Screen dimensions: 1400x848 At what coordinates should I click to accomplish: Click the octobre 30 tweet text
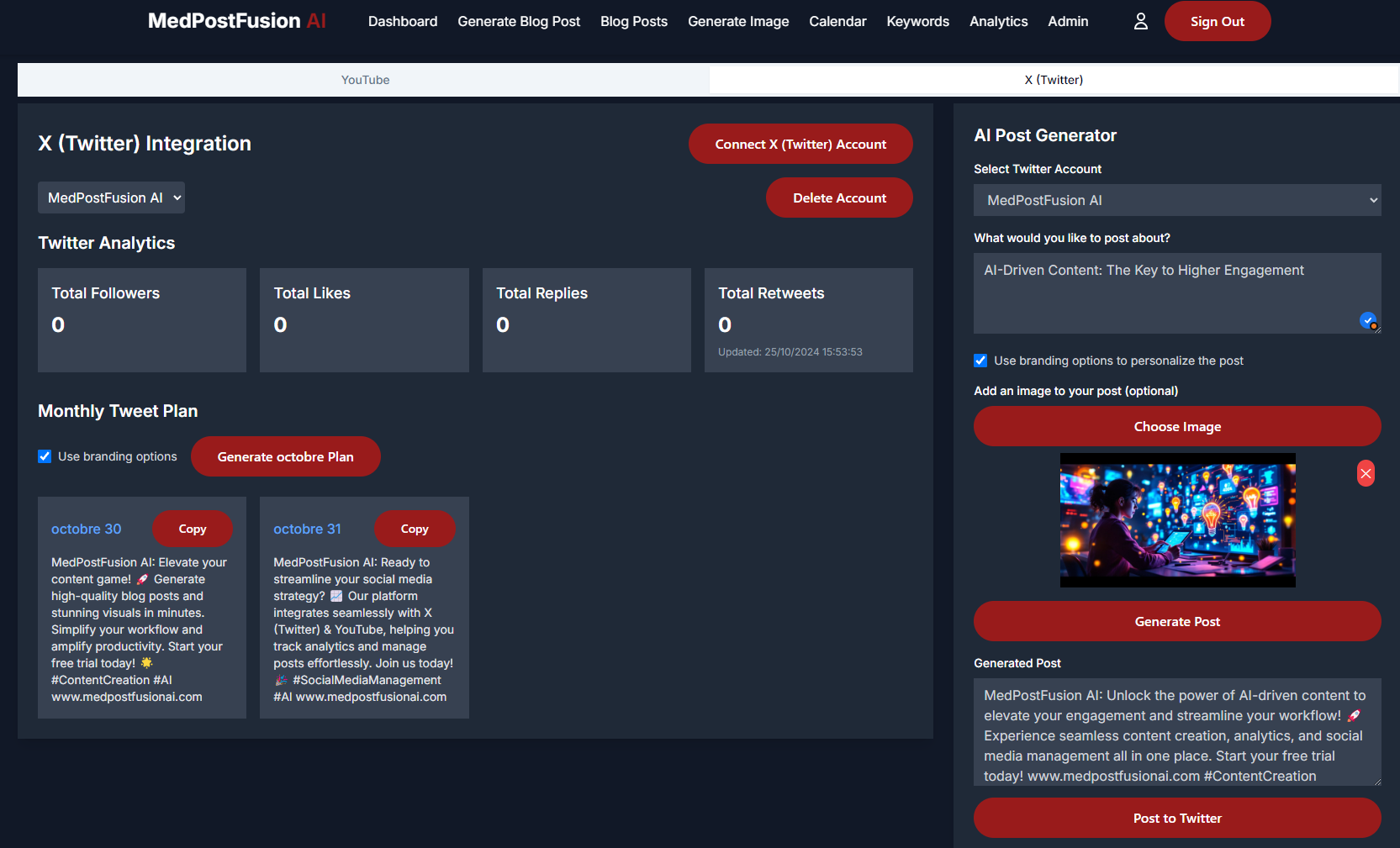[x=140, y=629]
